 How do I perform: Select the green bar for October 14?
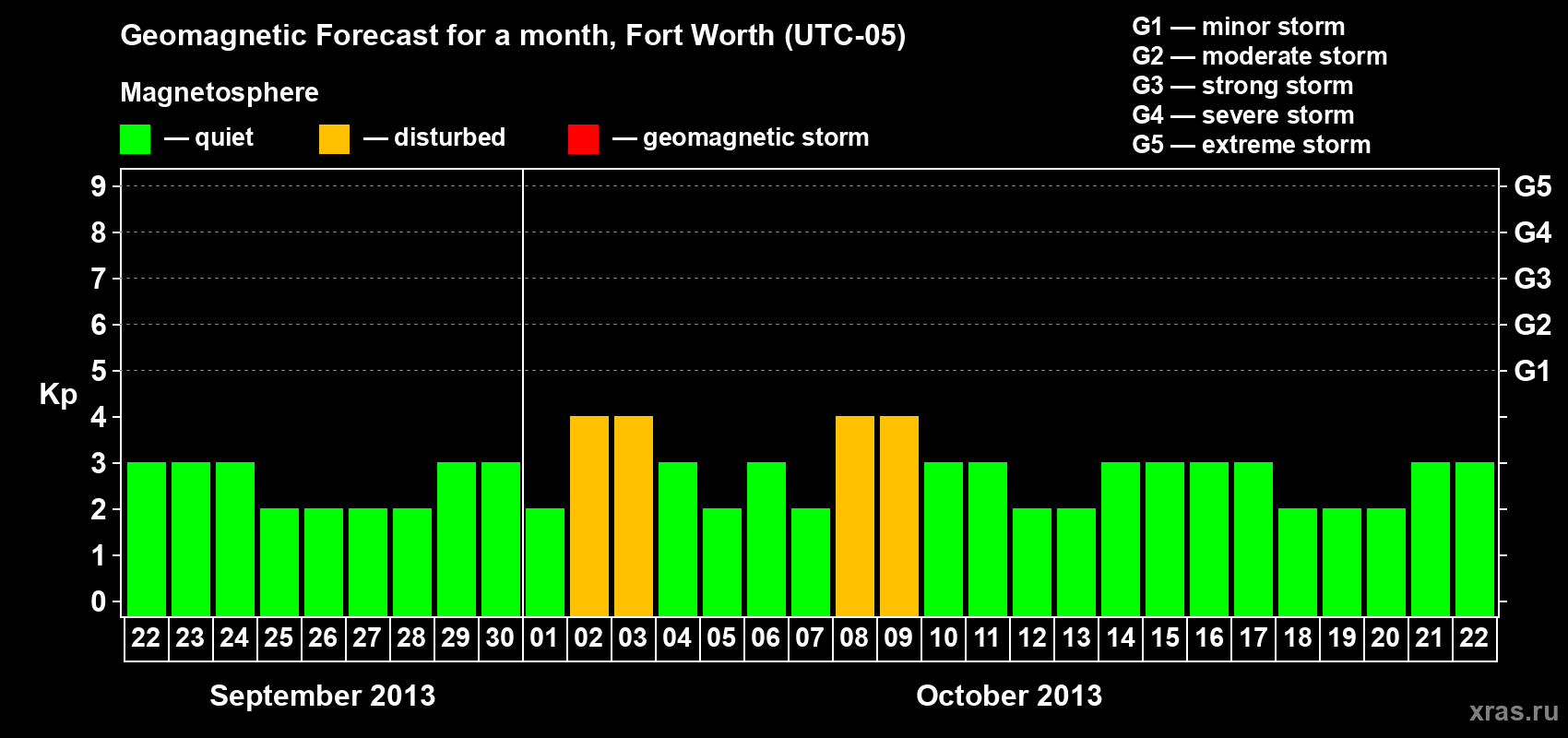[1121, 540]
